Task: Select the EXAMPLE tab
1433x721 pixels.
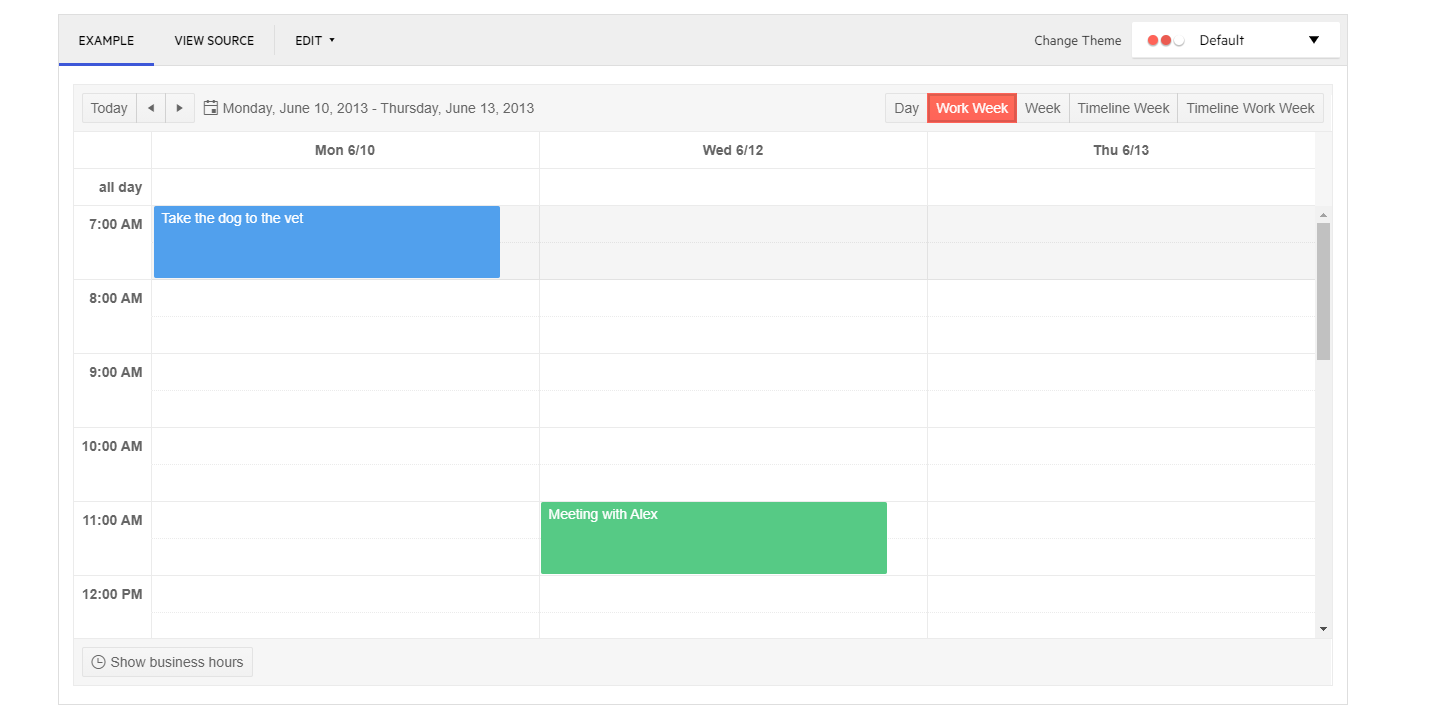Action: [106, 41]
